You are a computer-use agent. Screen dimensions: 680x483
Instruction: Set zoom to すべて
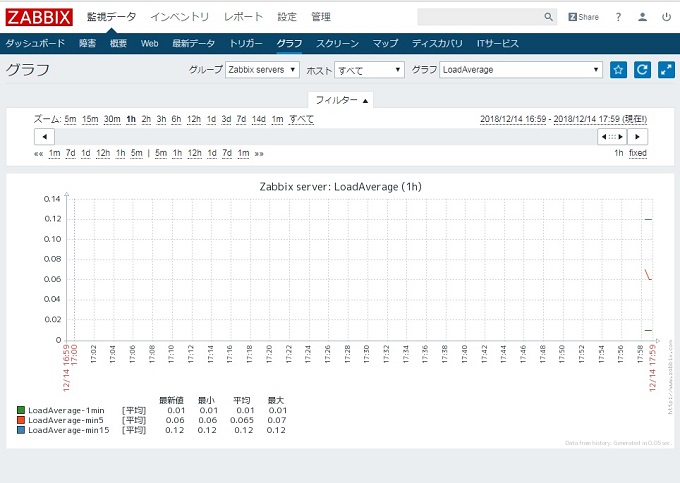tap(301, 119)
